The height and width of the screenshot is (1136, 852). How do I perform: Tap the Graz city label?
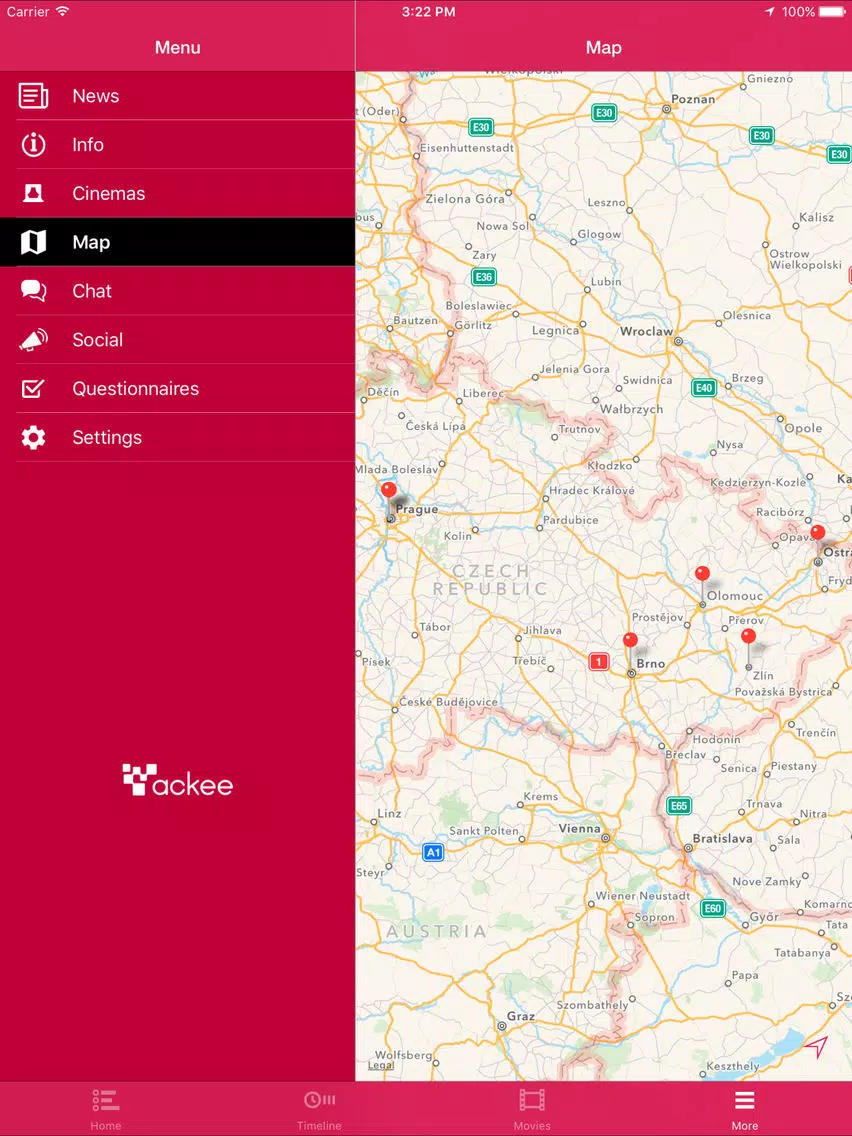521,1016
